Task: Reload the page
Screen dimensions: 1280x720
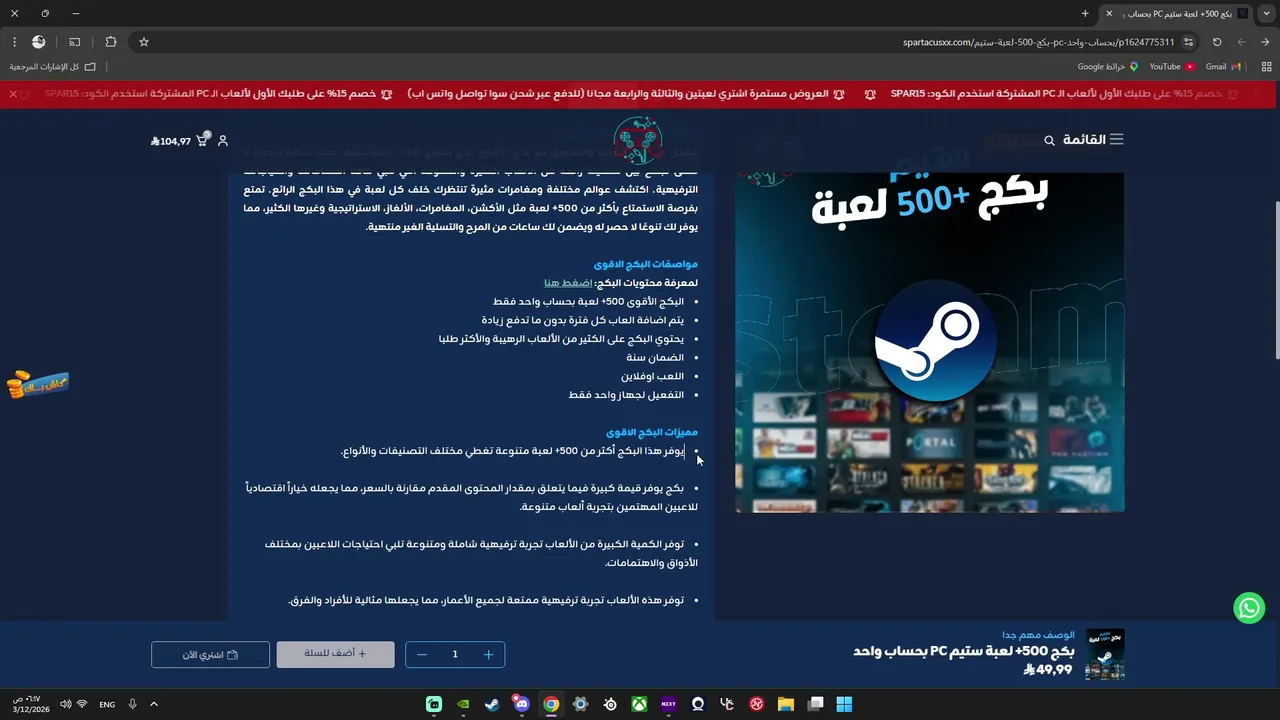Action: (x=1217, y=42)
